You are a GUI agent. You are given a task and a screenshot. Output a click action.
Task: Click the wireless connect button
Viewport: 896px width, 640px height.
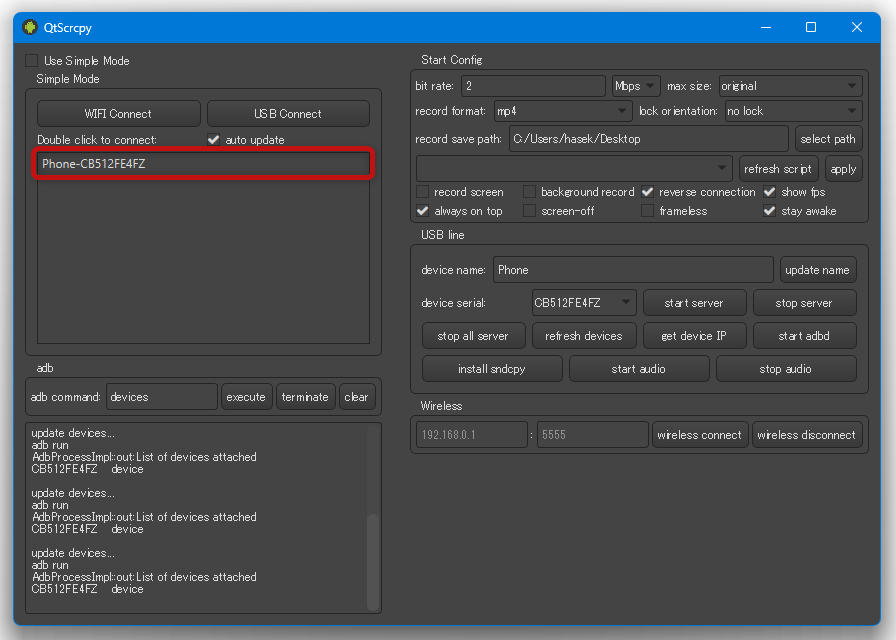pos(699,435)
